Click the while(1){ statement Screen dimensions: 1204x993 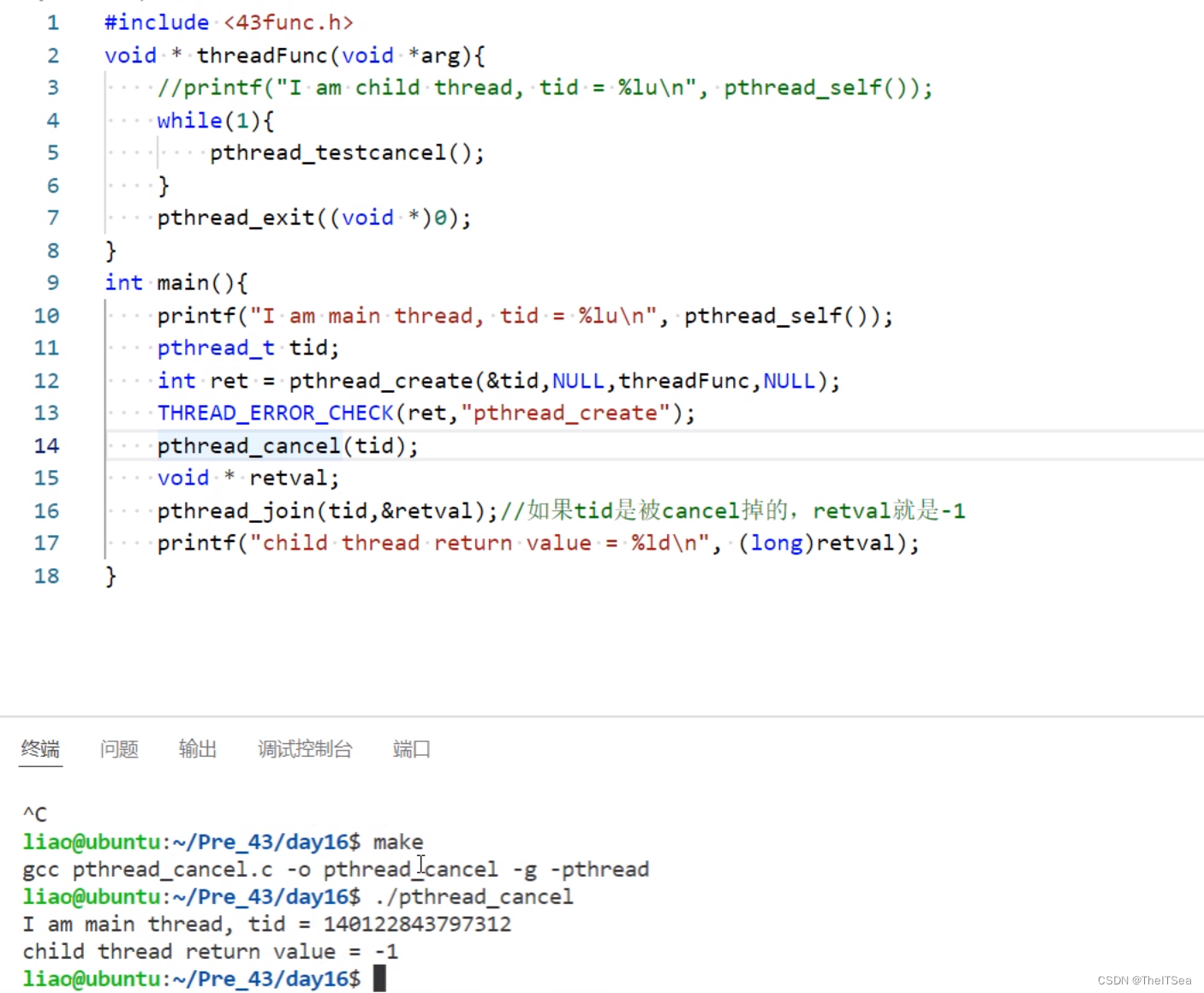point(216,120)
